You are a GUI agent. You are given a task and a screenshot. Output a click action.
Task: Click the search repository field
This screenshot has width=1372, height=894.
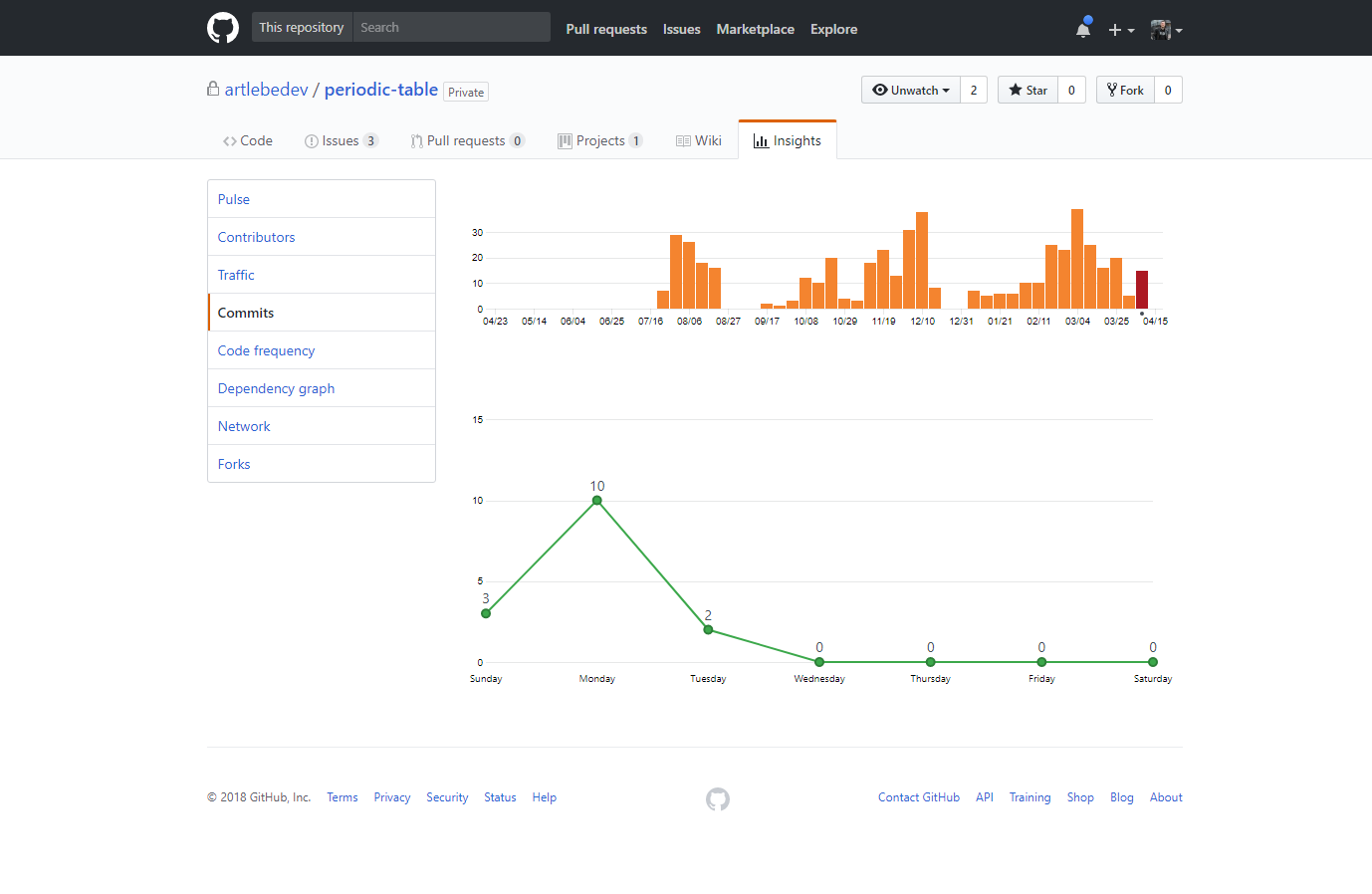pos(451,28)
